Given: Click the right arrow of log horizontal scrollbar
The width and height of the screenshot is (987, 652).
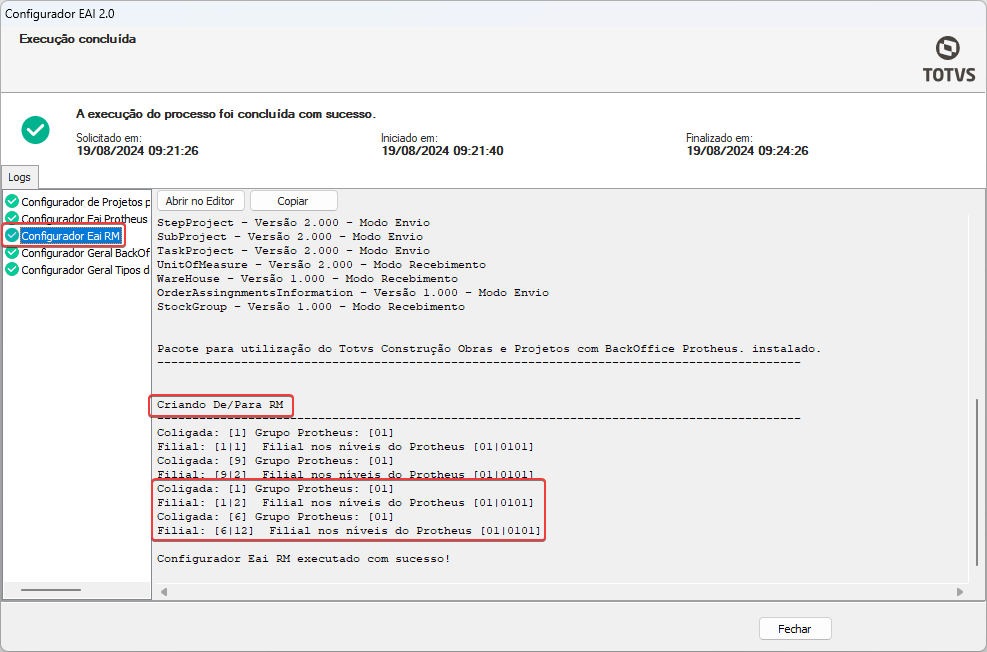Looking at the screenshot, I should (960, 592).
